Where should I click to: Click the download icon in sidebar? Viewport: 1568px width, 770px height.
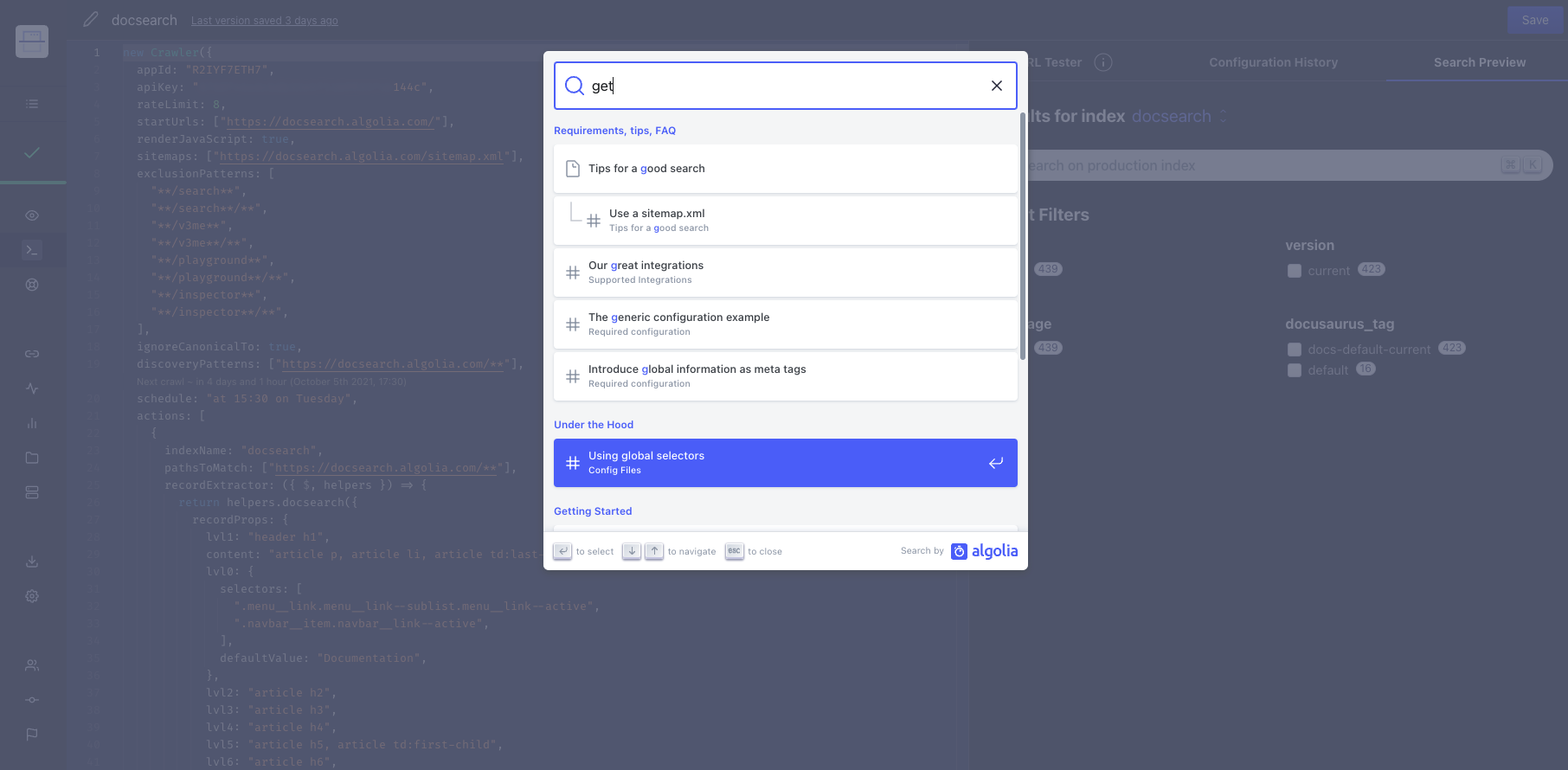click(32, 561)
